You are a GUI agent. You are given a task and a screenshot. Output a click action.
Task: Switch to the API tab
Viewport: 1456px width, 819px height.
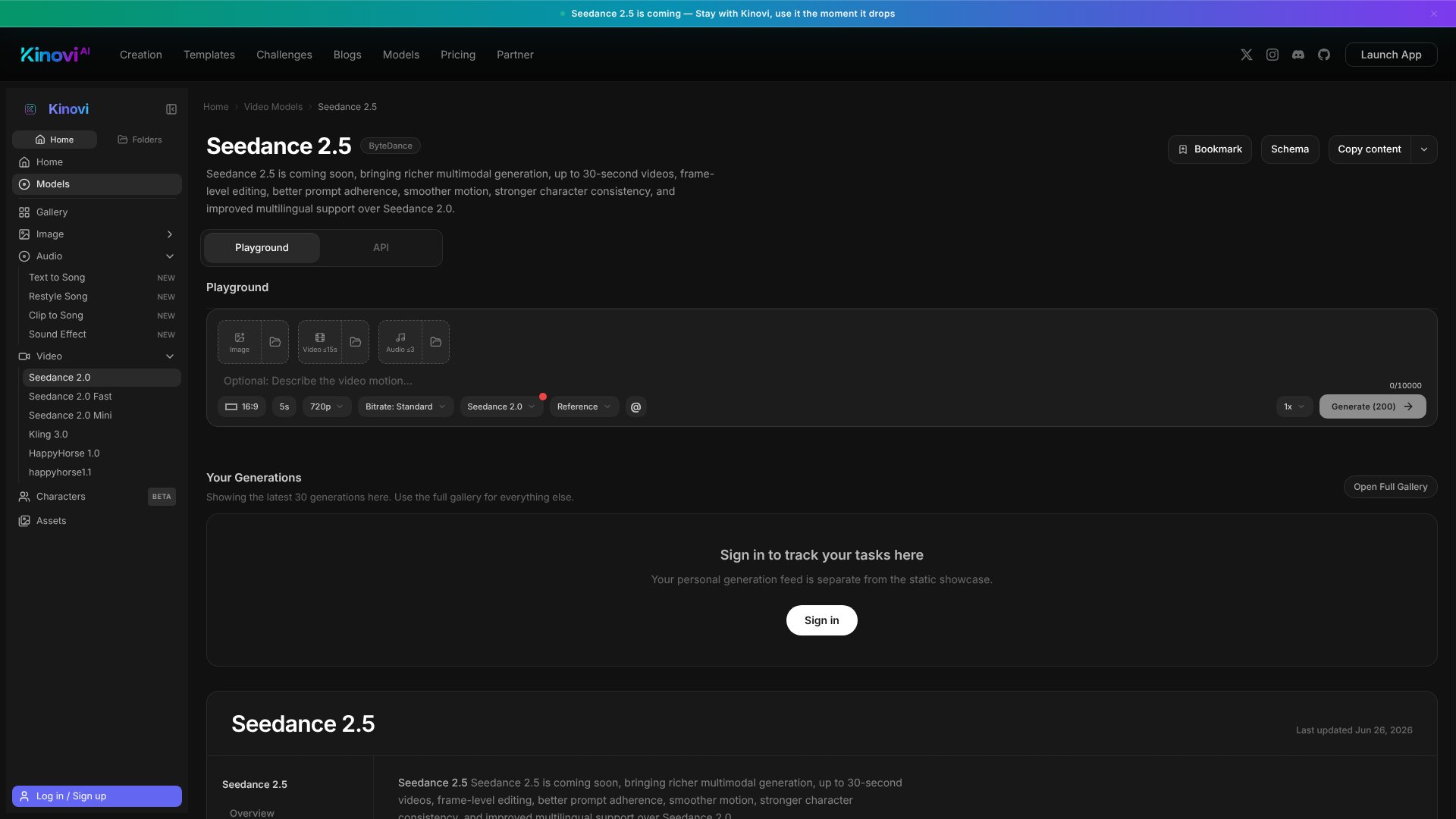[381, 248]
